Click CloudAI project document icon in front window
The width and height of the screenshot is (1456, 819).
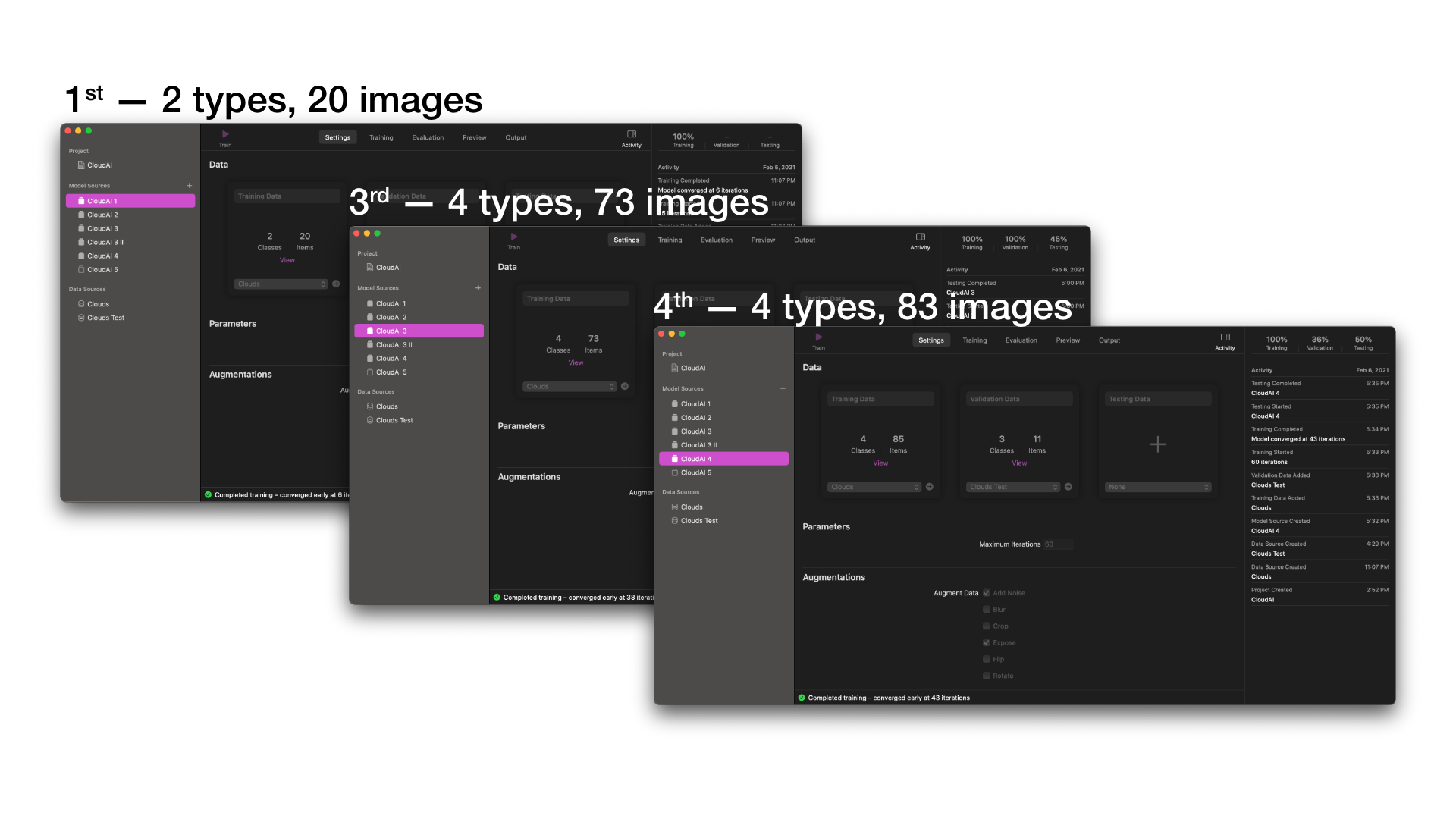(x=674, y=368)
